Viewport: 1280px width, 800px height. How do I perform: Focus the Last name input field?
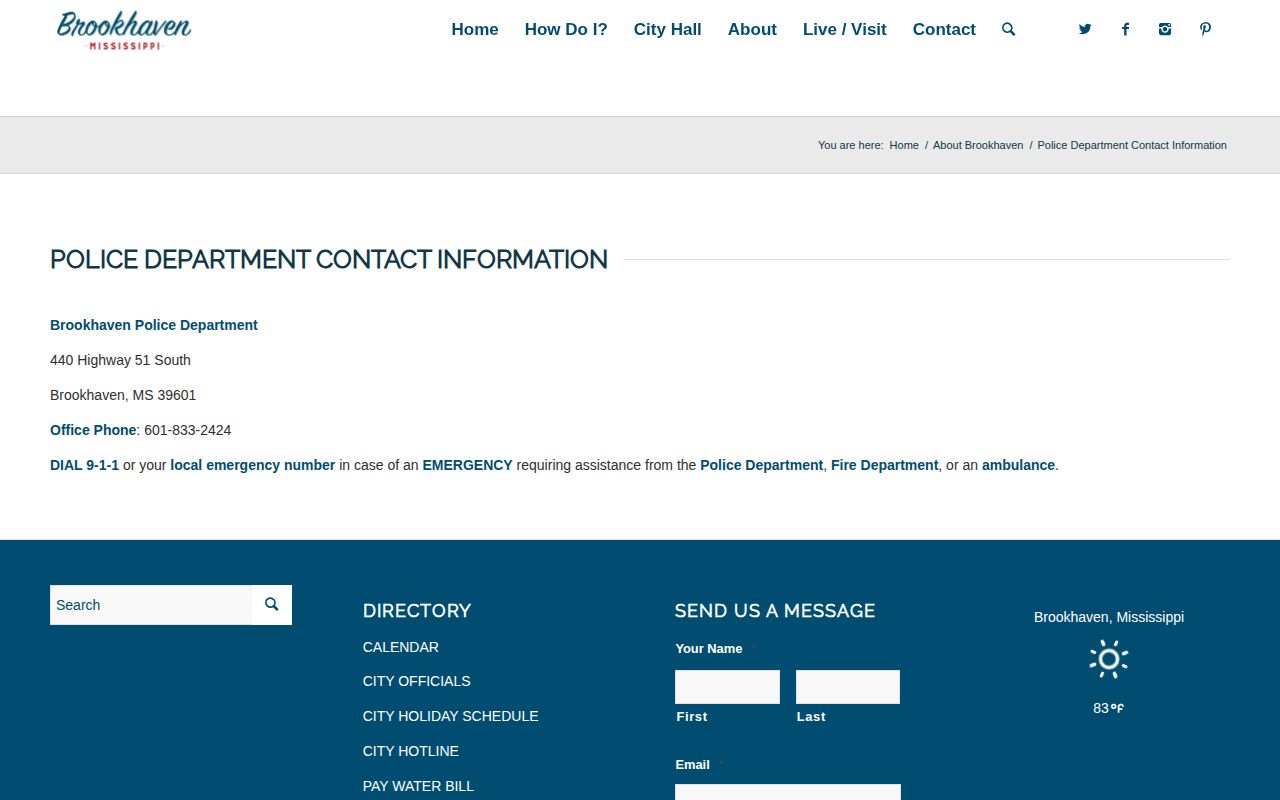click(x=848, y=687)
